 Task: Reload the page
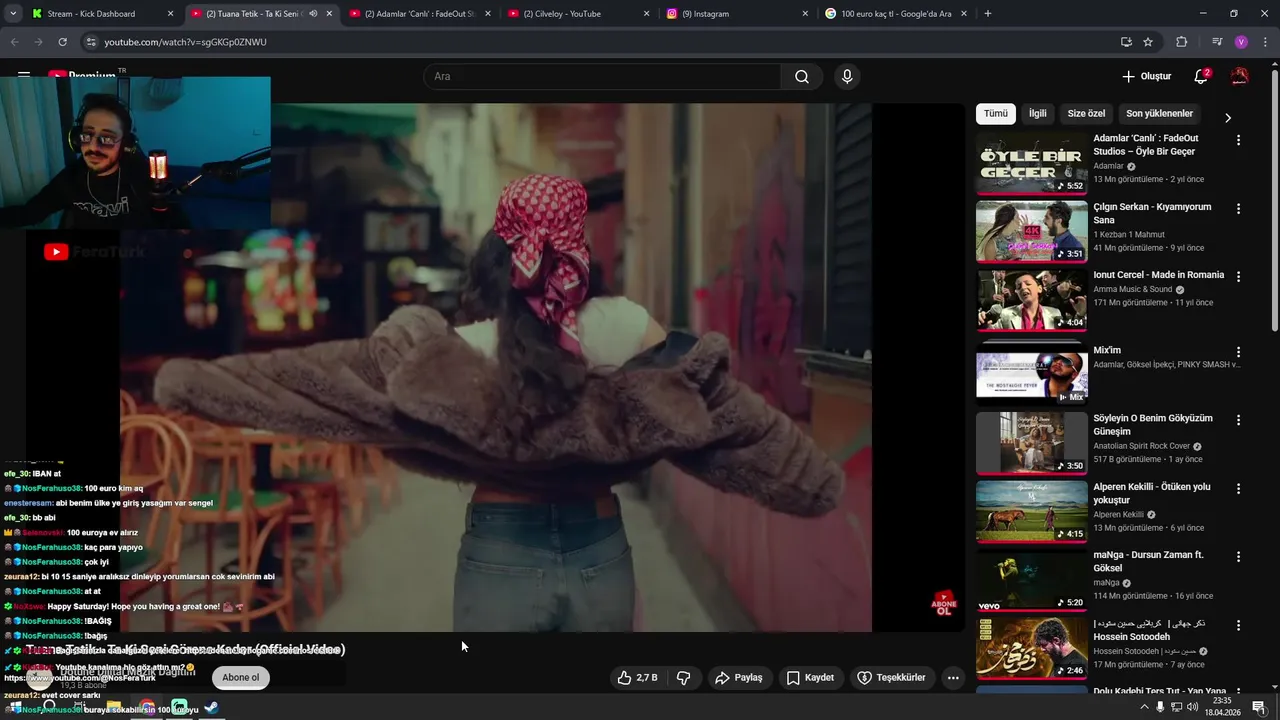(x=62, y=42)
